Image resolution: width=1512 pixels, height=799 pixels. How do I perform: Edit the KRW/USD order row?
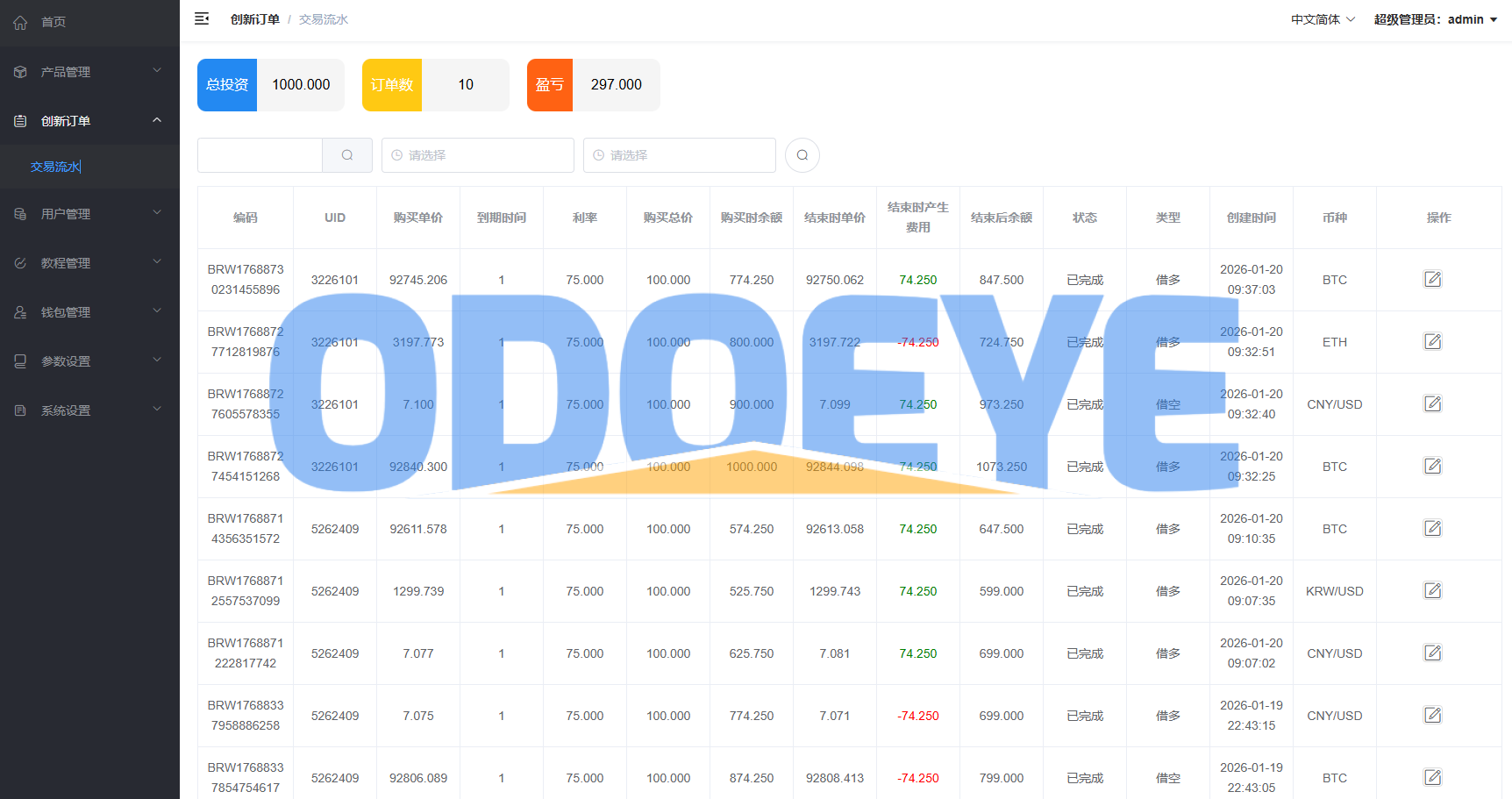[x=1432, y=591]
